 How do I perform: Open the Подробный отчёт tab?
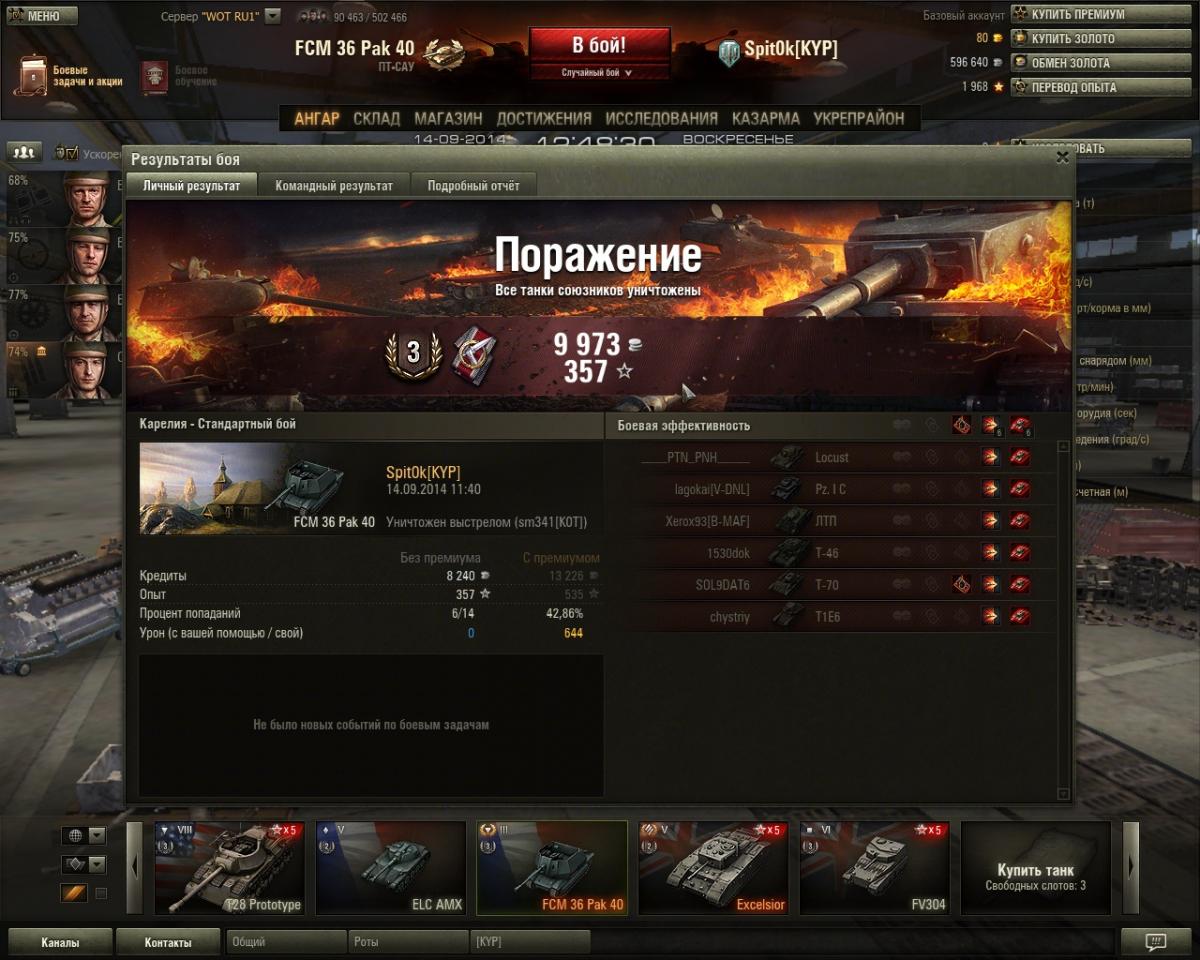(473, 185)
